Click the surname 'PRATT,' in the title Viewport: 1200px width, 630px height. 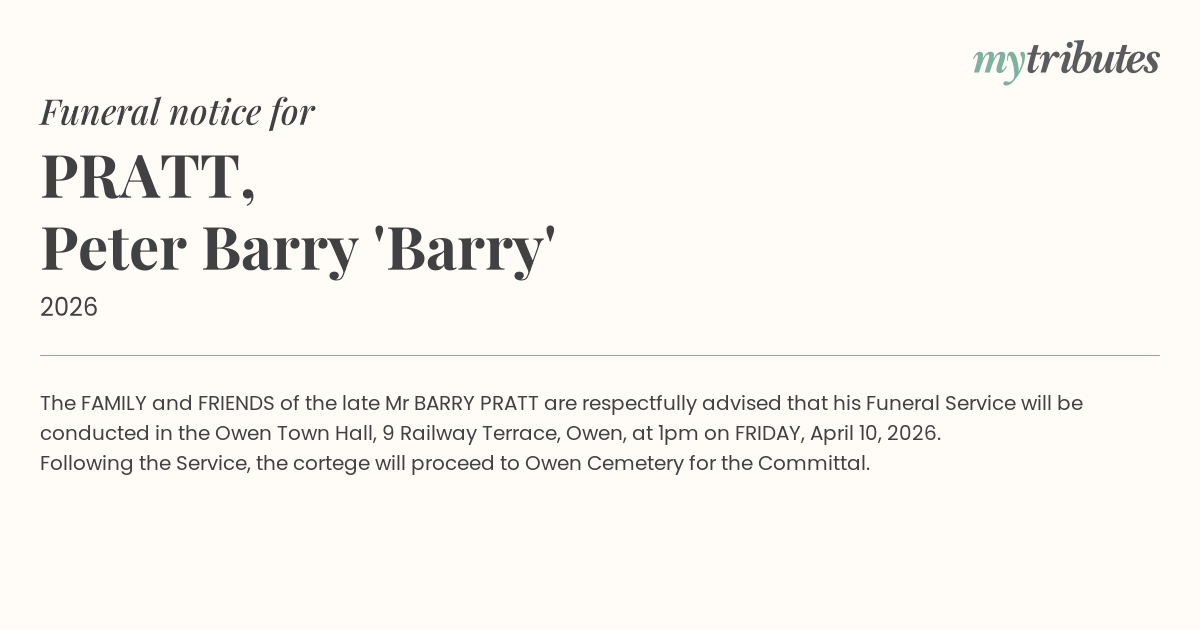[148, 176]
